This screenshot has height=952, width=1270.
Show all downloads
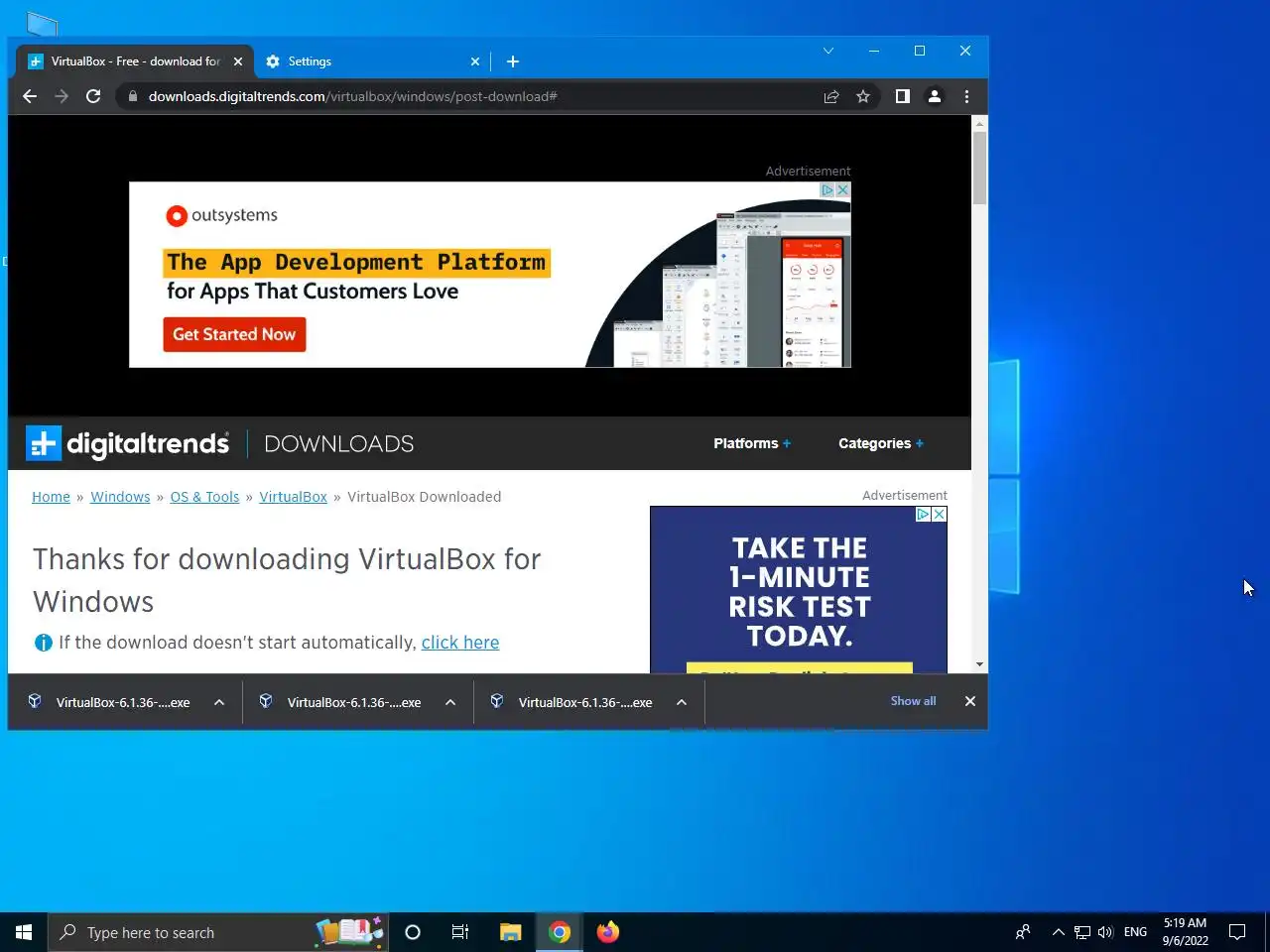click(x=913, y=701)
